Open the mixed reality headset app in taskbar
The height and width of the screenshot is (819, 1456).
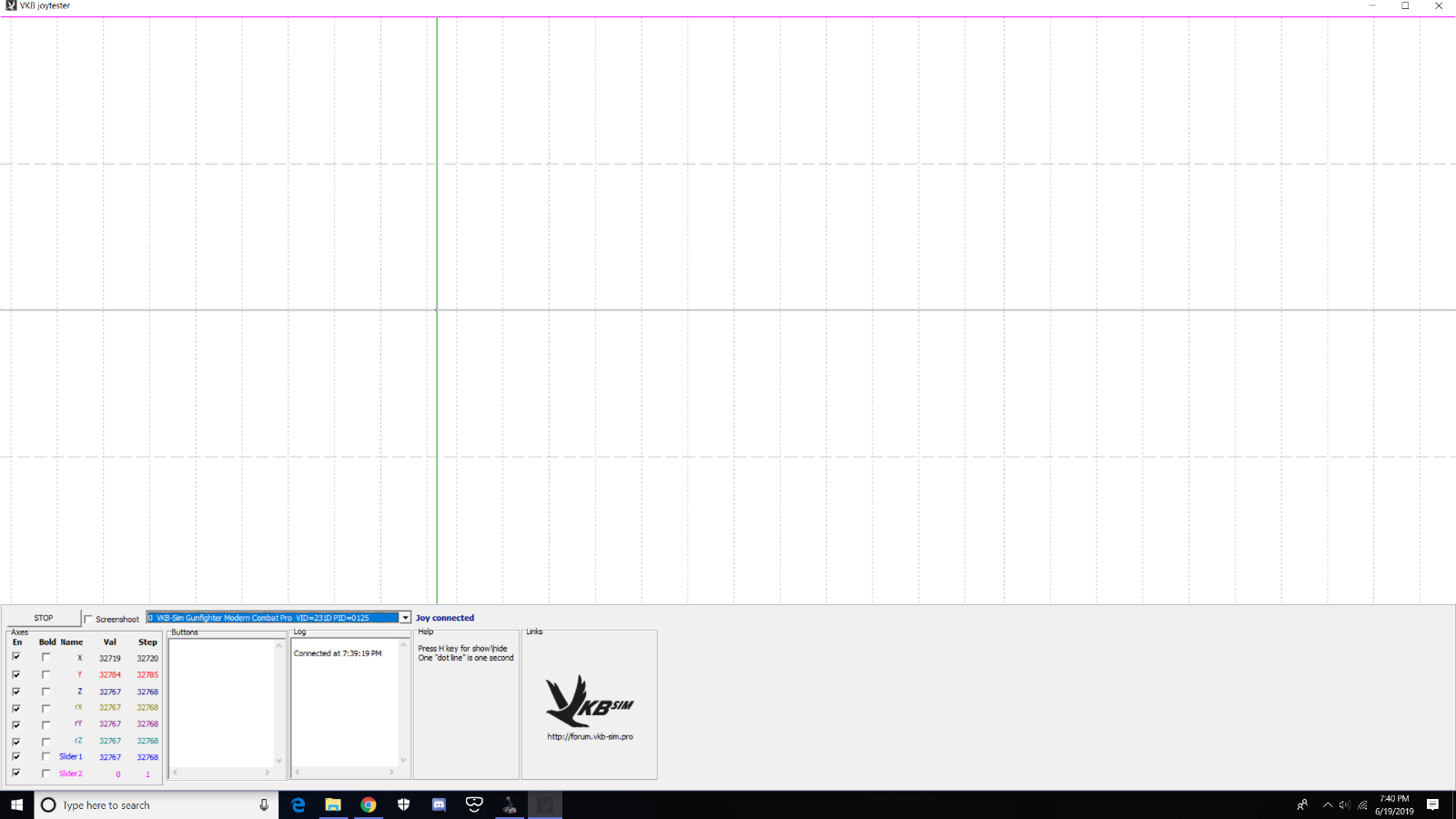(x=474, y=804)
